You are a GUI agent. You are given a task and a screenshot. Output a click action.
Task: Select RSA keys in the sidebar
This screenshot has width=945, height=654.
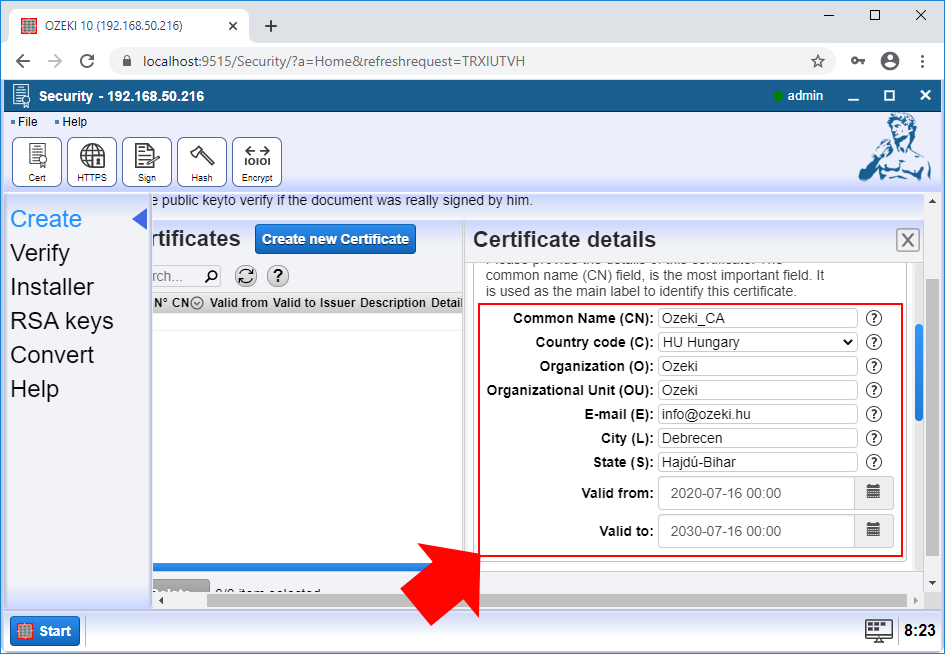(x=61, y=321)
